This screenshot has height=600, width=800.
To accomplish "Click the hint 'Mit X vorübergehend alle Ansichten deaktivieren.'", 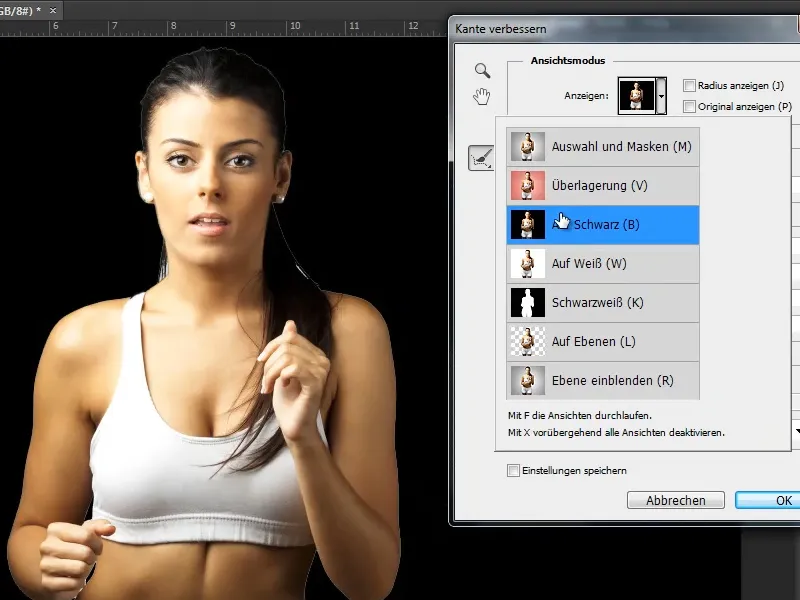I will [616, 433].
